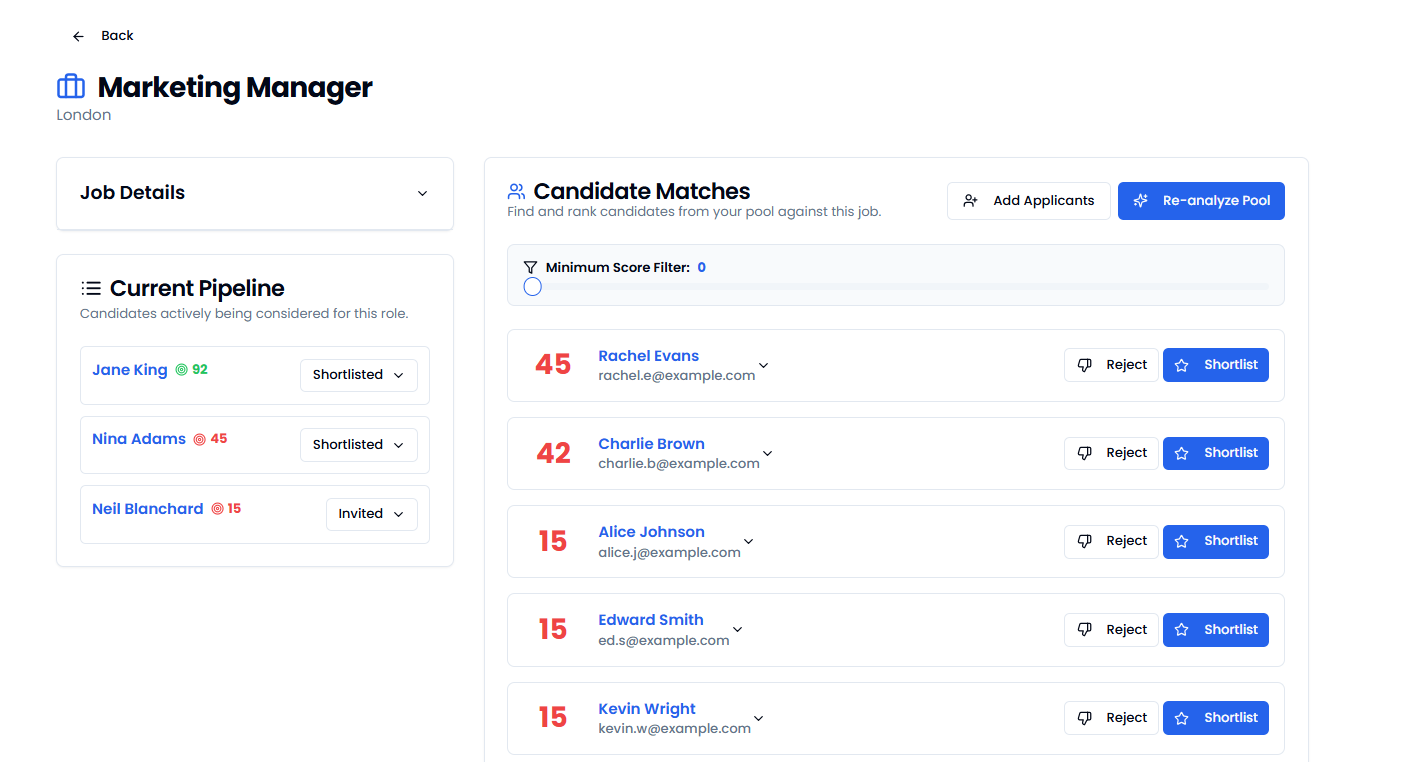Click Edward Smith's email address
Viewport: 1401px width, 762px height.
pyautogui.click(x=664, y=639)
